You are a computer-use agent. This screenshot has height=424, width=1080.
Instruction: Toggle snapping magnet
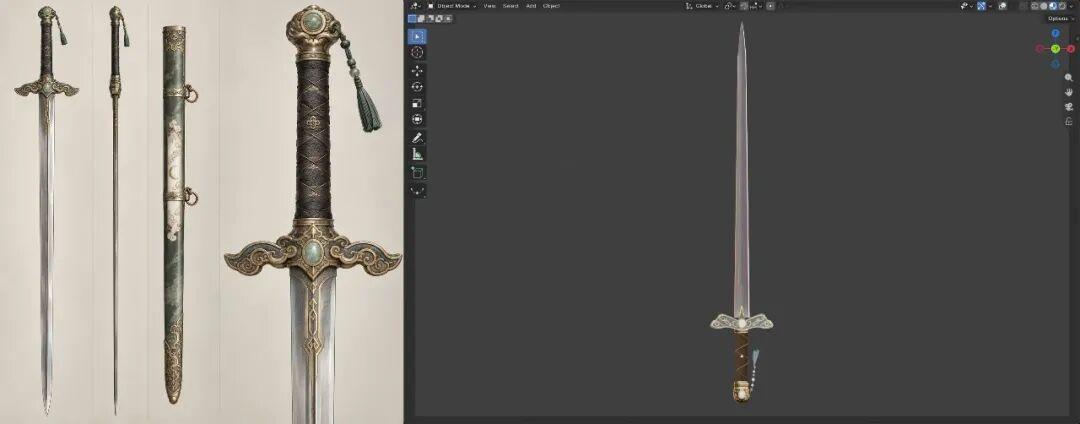tap(744, 6)
